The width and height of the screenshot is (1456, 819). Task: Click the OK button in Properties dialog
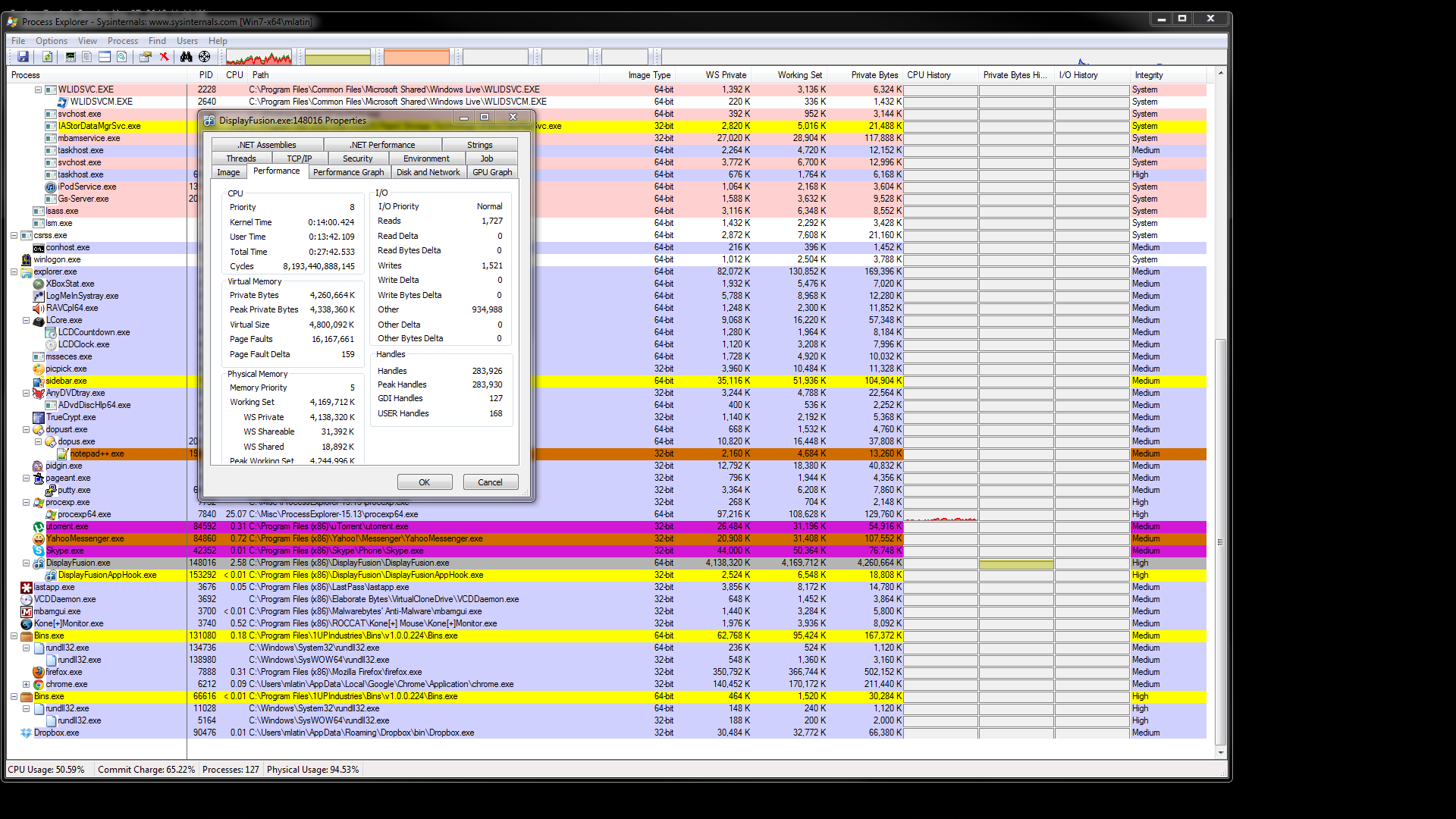click(424, 482)
